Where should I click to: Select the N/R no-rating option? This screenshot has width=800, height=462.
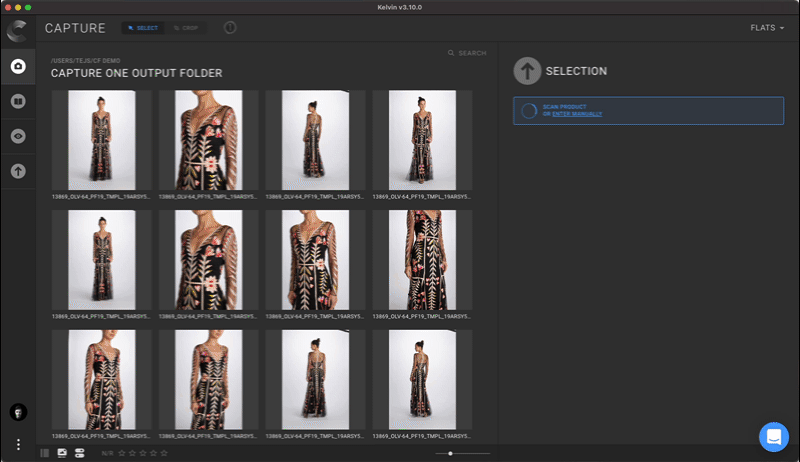click(107, 453)
